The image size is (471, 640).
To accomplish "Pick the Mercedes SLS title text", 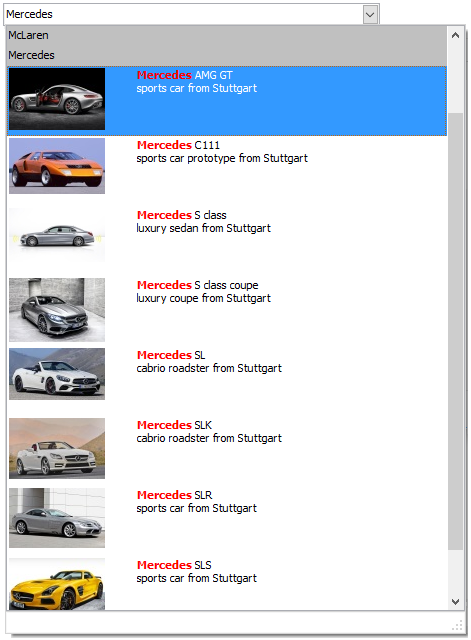I will pyautogui.click(x=174, y=565).
